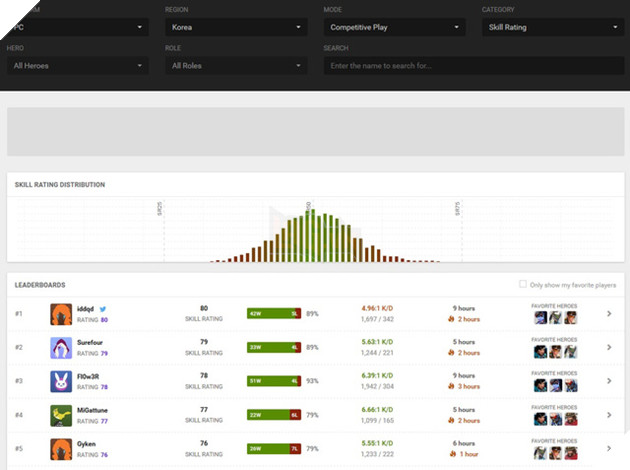Open the Region dropdown set to Korea
Image resolution: width=630 pixels, height=470 pixels.
point(236,29)
